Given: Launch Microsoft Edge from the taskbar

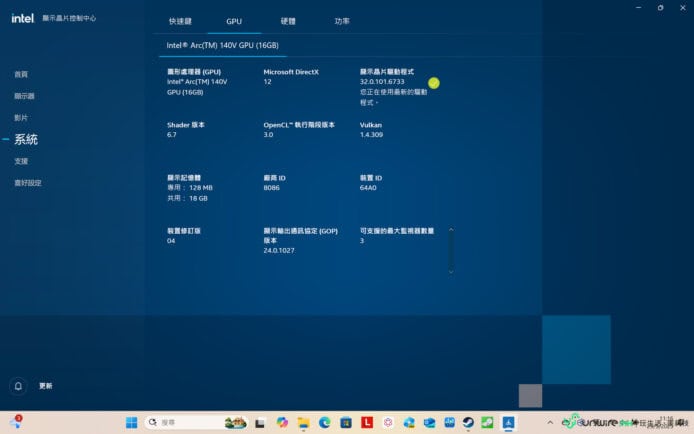Looking at the screenshot, I should [324, 423].
